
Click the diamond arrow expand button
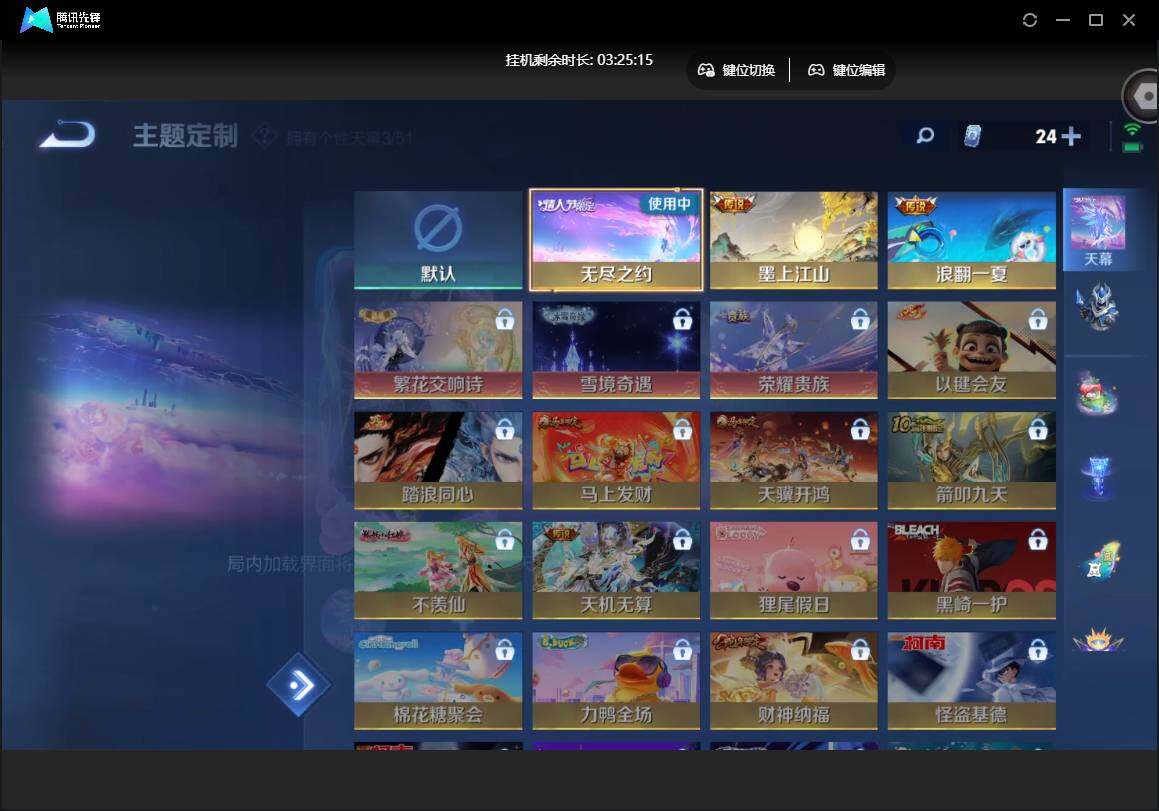(x=299, y=685)
